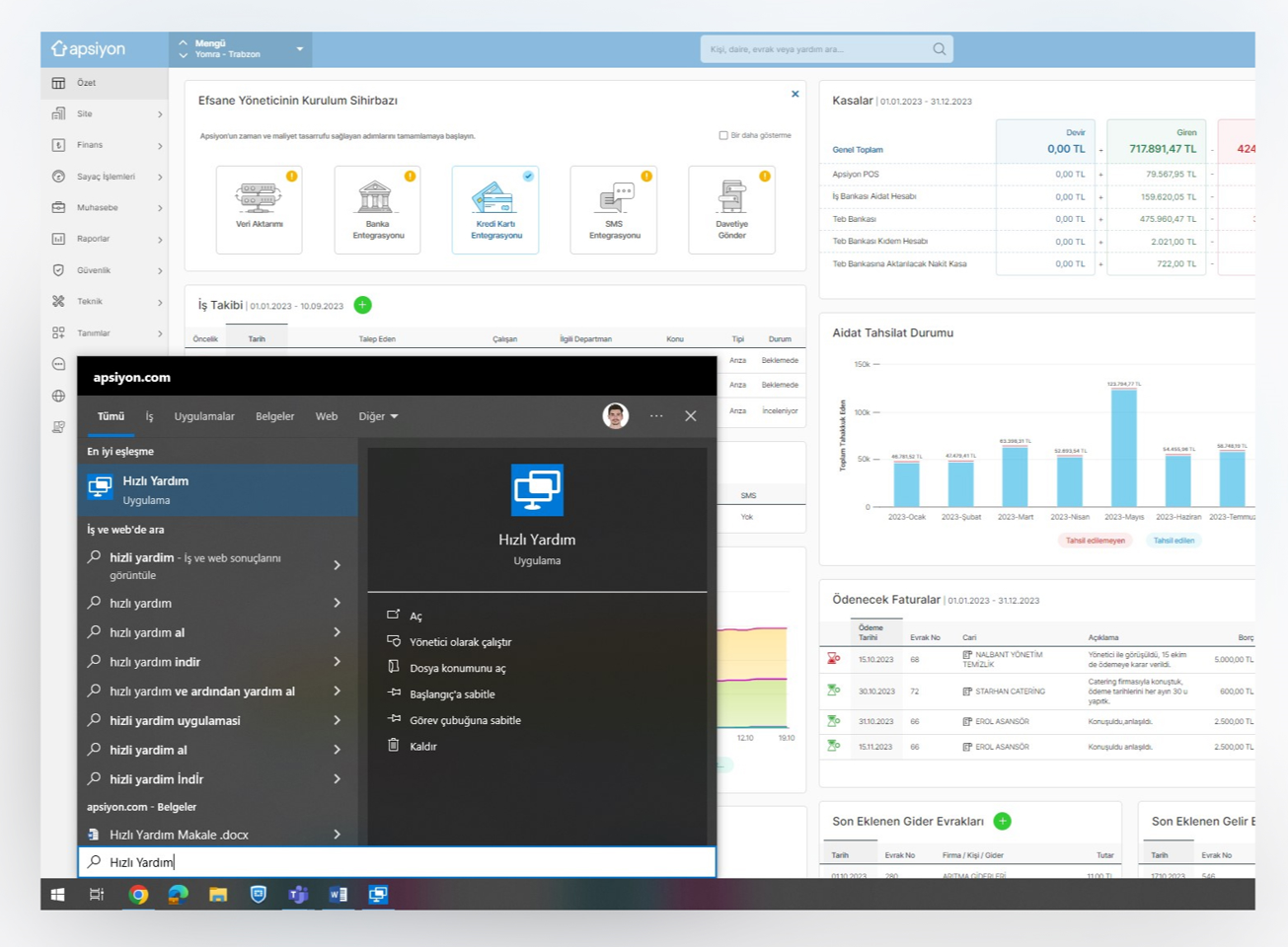Add a new Gider Evrakı with plus
Viewport: 1288px width, 947px height.
click(x=1002, y=821)
